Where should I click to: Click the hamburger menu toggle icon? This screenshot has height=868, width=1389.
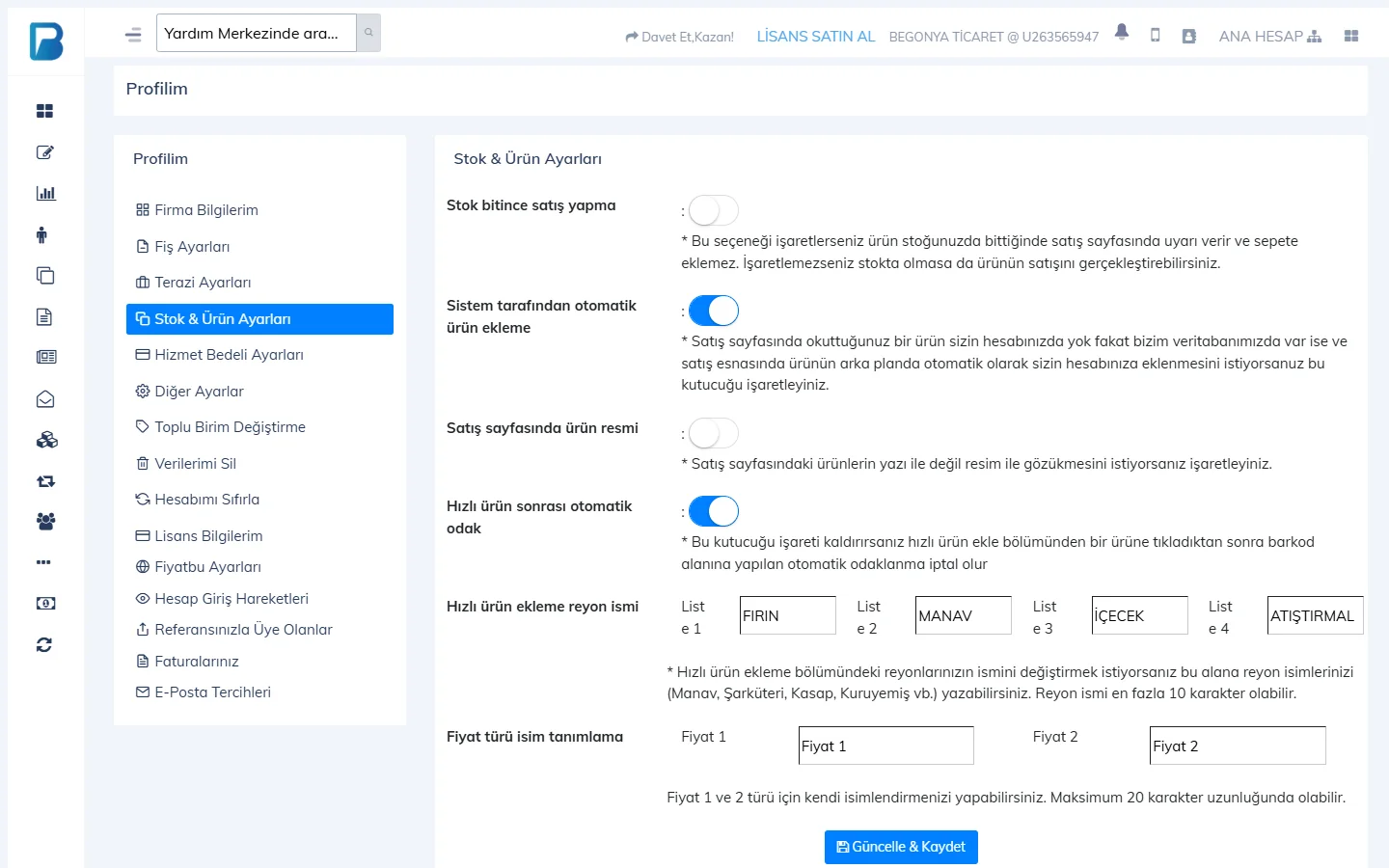tap(133, 35)
